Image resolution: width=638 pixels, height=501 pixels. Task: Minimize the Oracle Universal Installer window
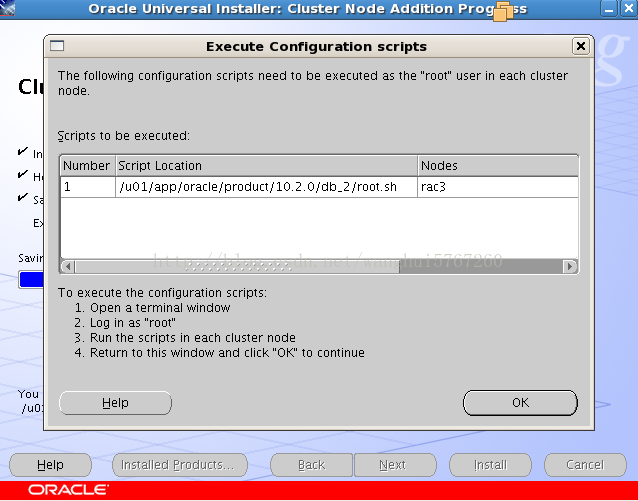tap(609, 9)
